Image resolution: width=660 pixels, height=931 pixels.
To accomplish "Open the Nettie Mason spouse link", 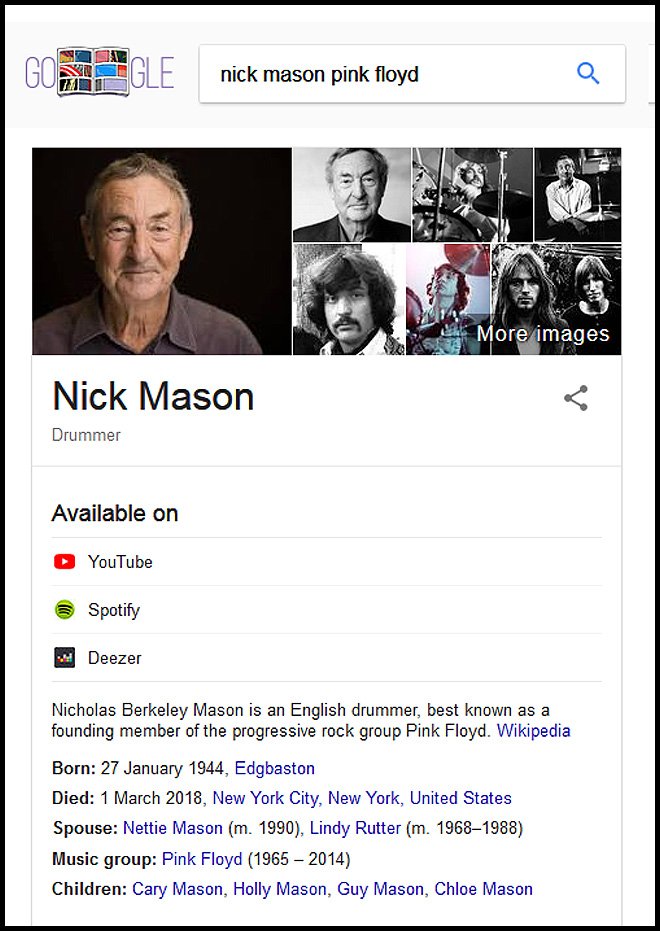I will click(x=173, y=828).
